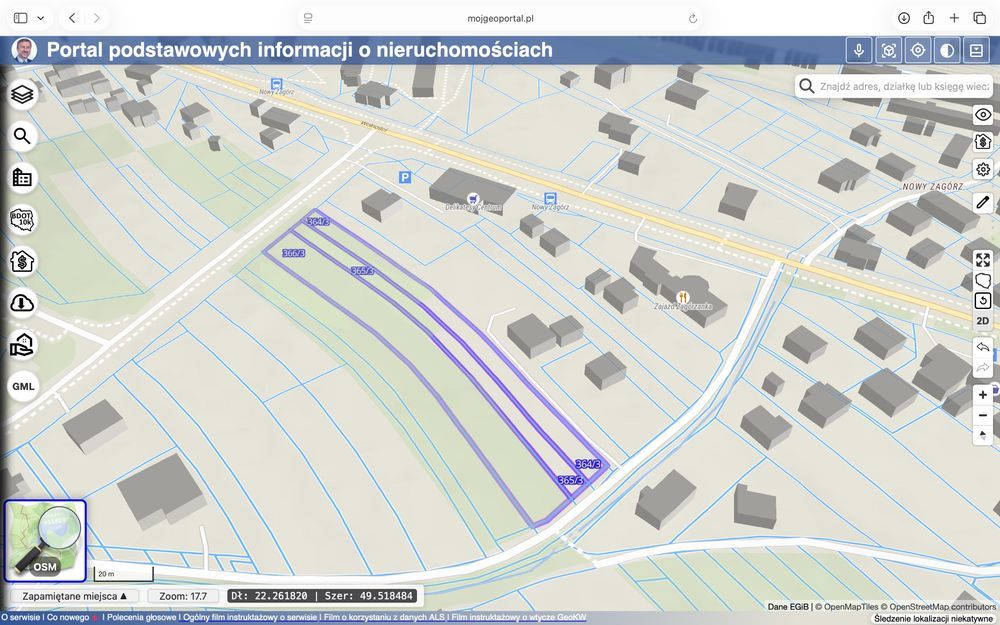Locate my position with the target button

point(918,50)
